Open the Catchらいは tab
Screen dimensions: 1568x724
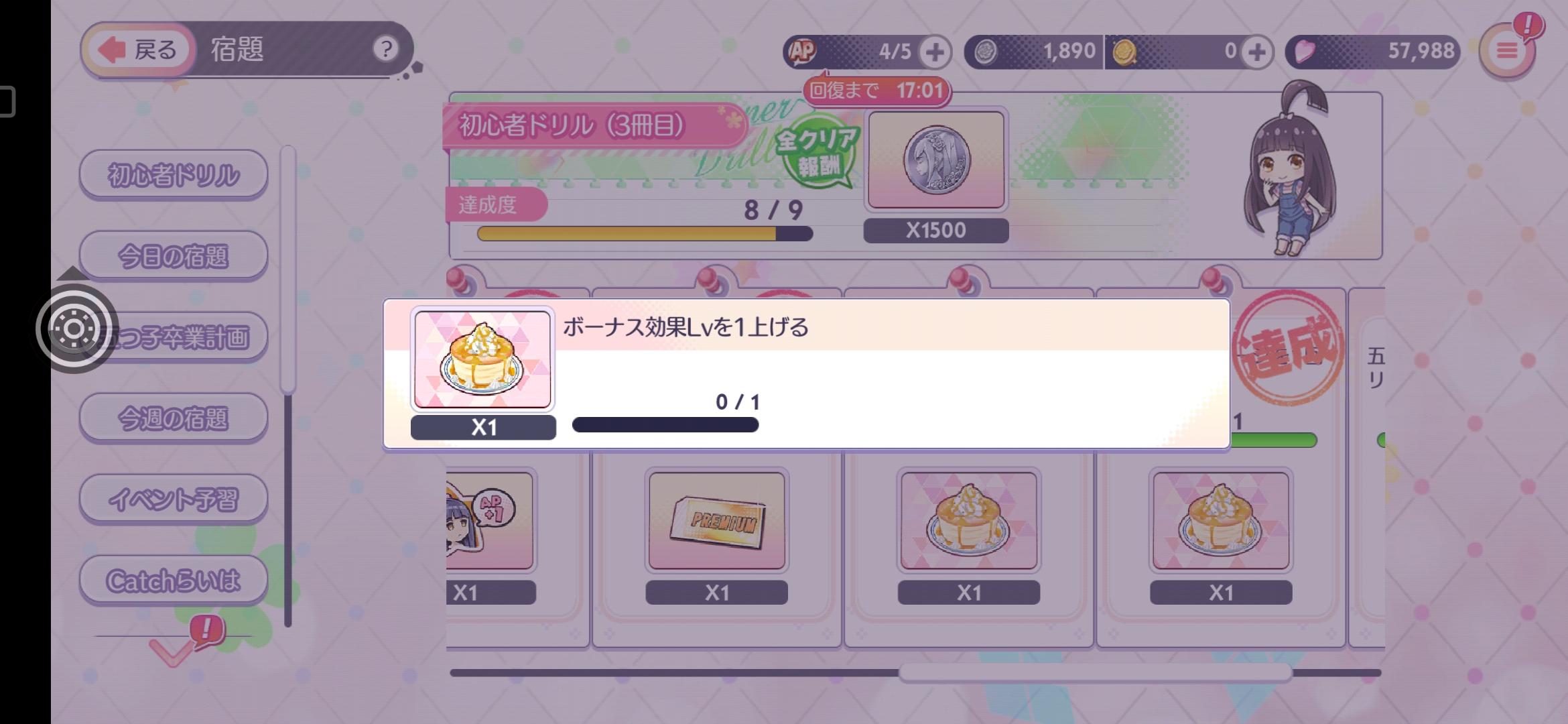pos(174,580)
